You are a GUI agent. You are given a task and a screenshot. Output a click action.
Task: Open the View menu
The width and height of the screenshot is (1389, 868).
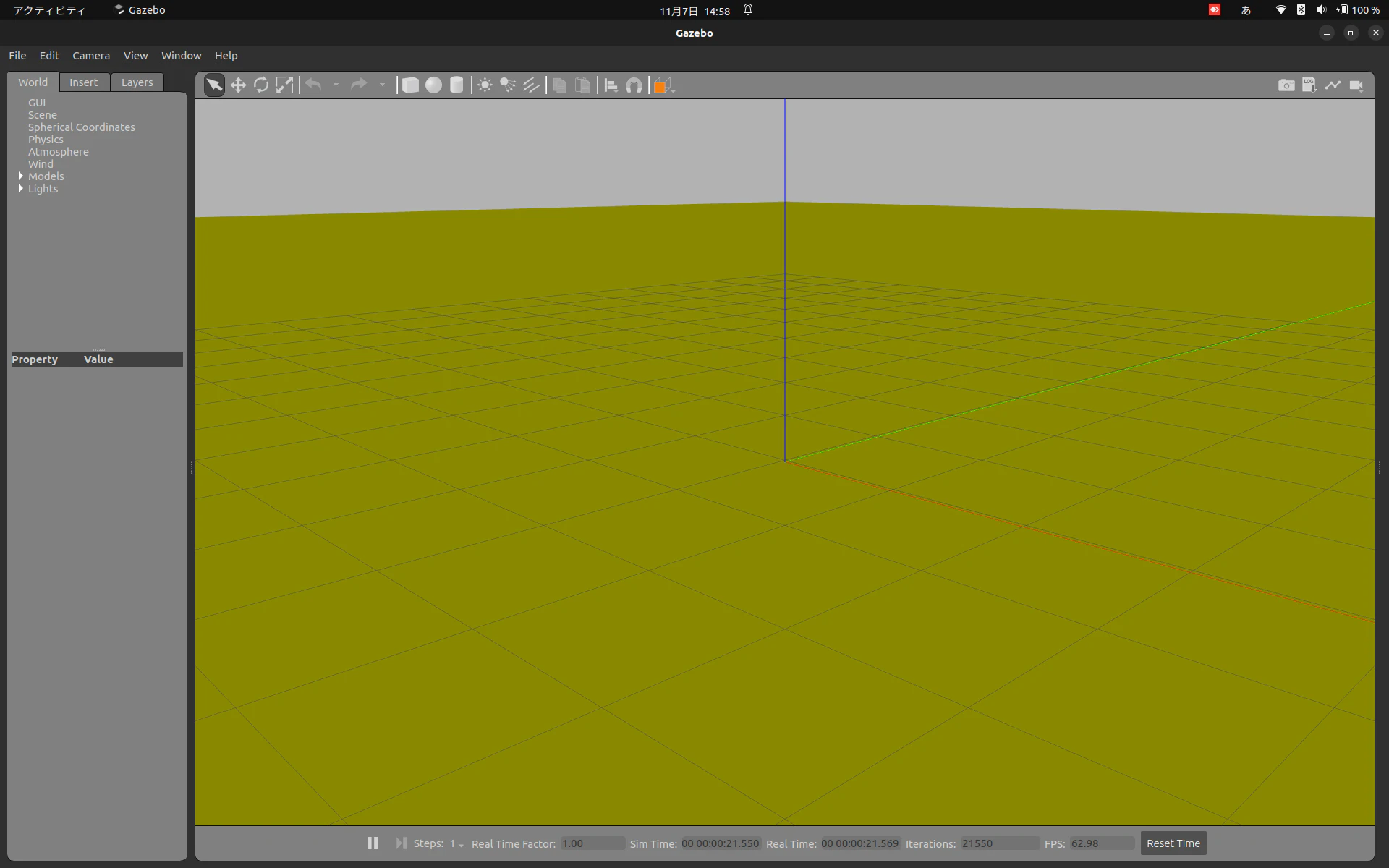point(135,56)
